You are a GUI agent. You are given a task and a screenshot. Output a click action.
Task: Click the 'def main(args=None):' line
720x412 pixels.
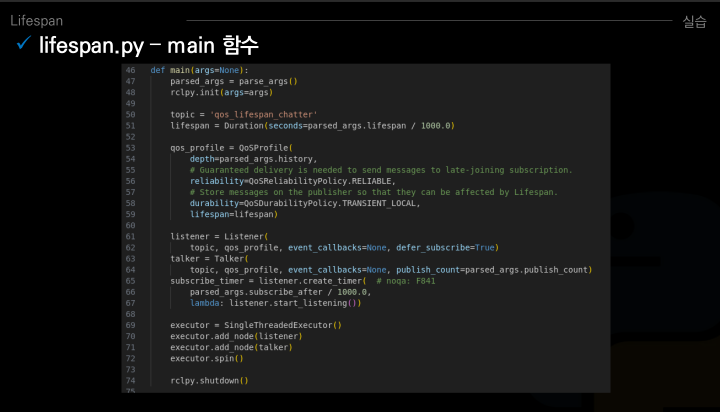(x=199, y=70)
